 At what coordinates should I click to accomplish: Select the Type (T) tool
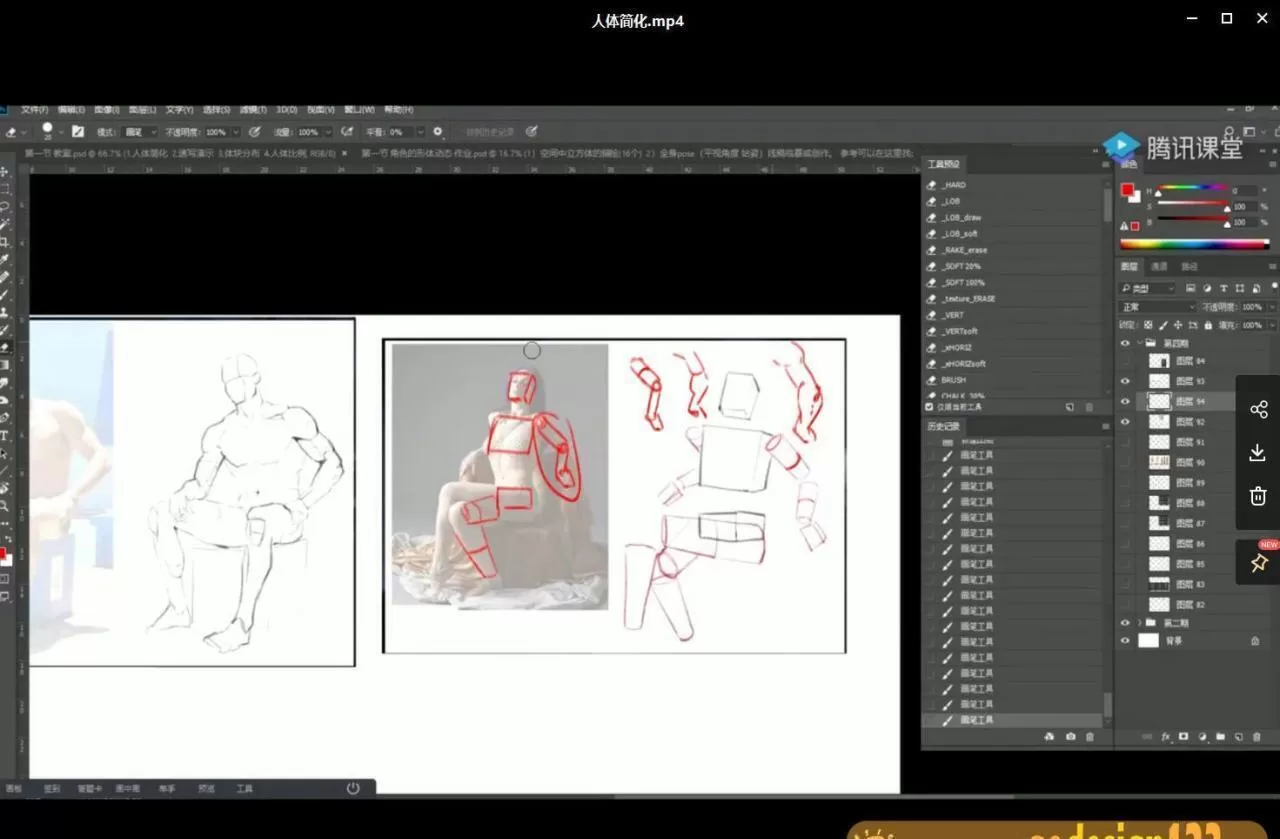(x=5, y=436)
